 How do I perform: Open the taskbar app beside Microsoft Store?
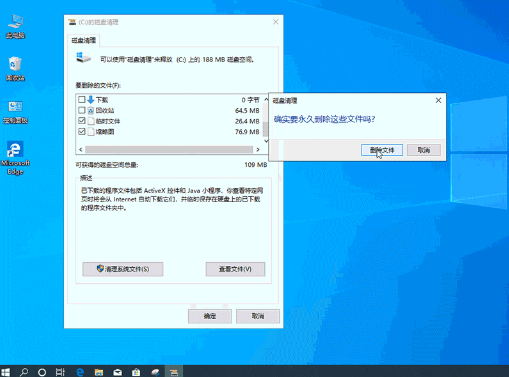tap(155, 372)
